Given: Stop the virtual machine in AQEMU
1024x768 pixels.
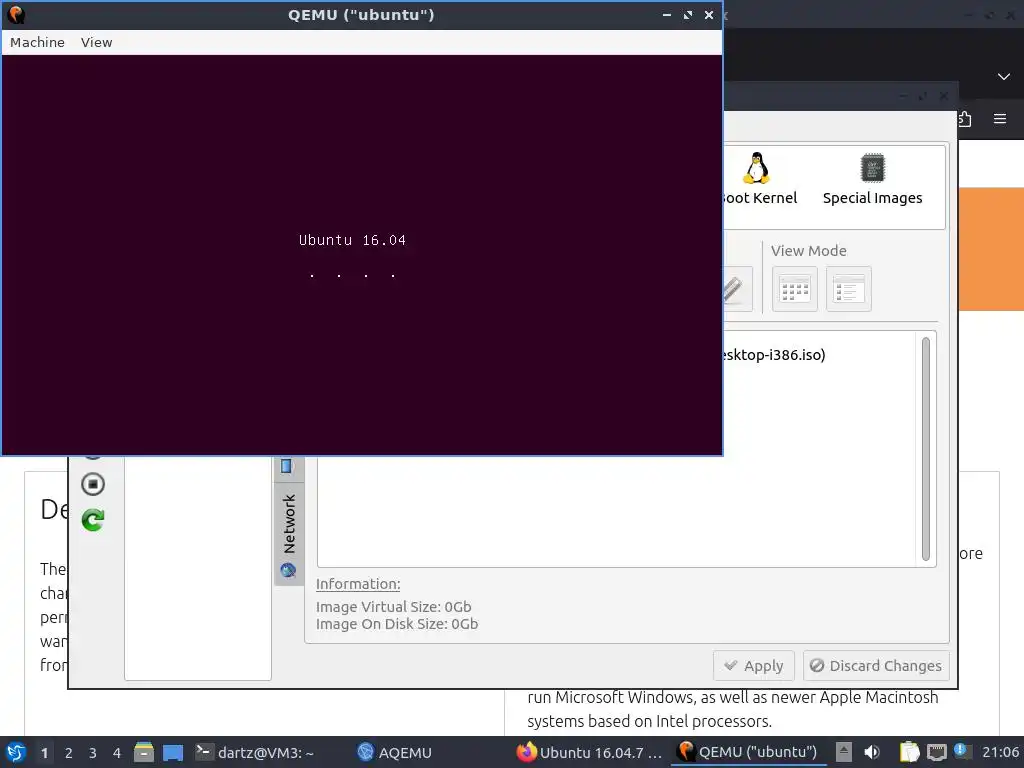Looking at the screenshot, I should pos(93,484).
